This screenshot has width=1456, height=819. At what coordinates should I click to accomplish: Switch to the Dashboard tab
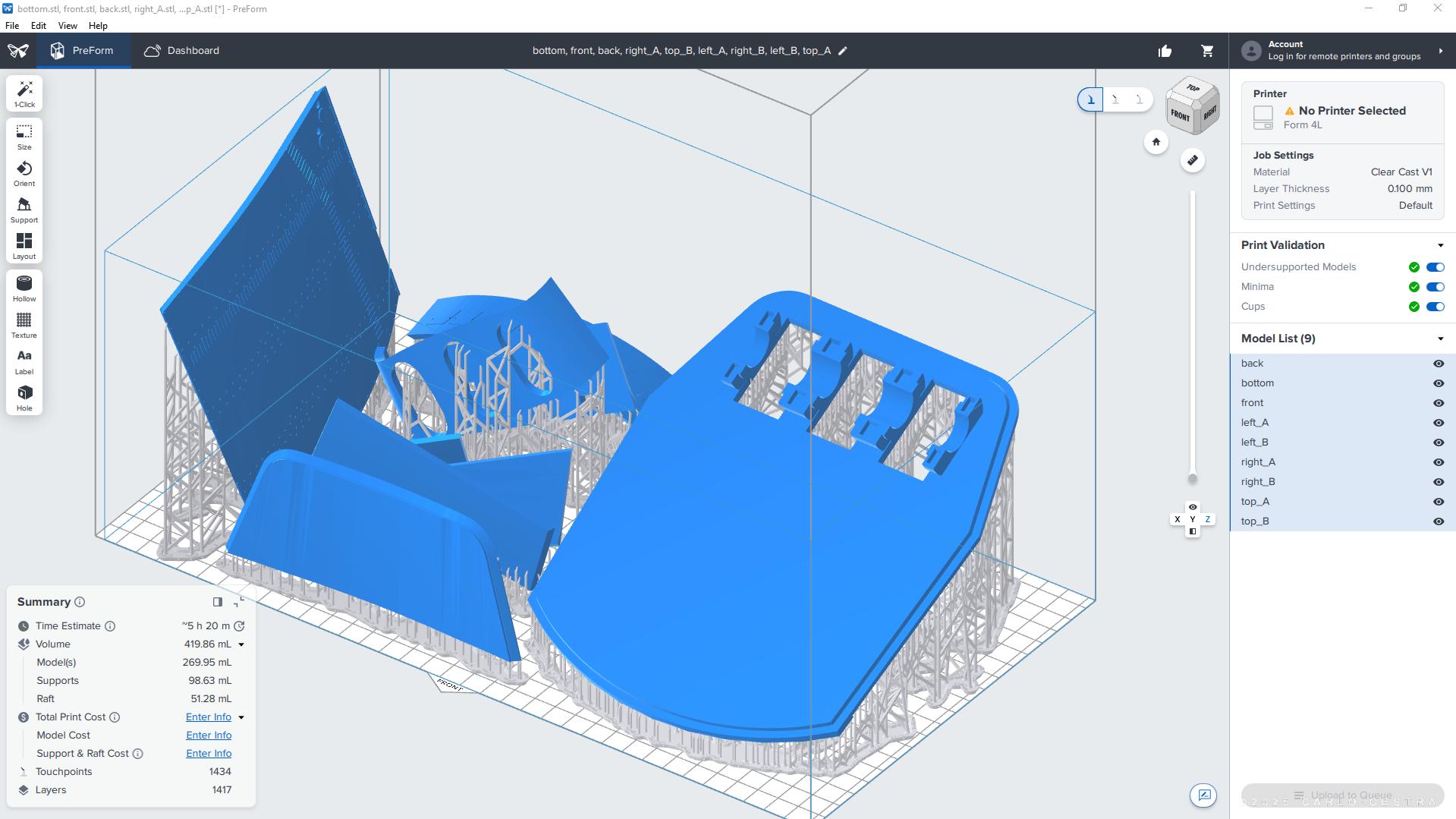[x=182, y=51]
